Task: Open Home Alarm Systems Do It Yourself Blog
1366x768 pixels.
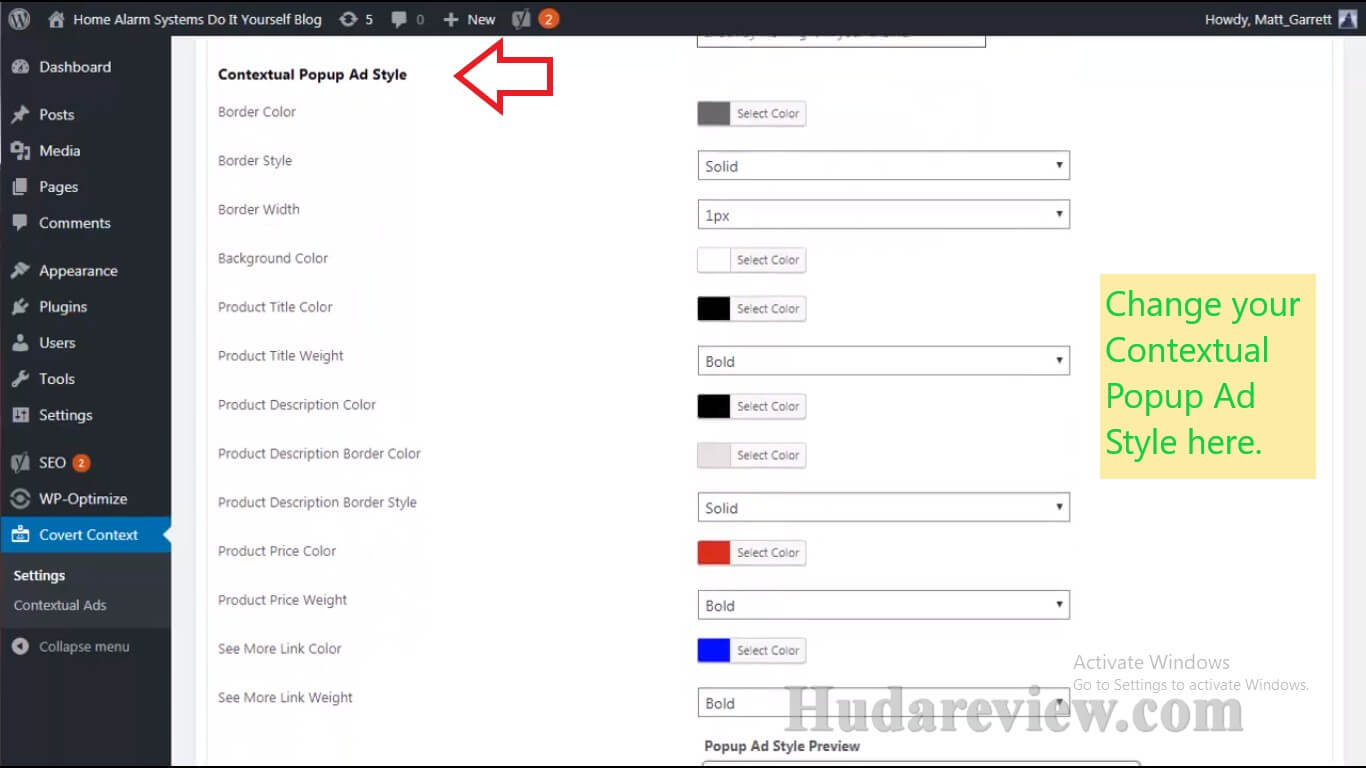Action: point(197,19)
